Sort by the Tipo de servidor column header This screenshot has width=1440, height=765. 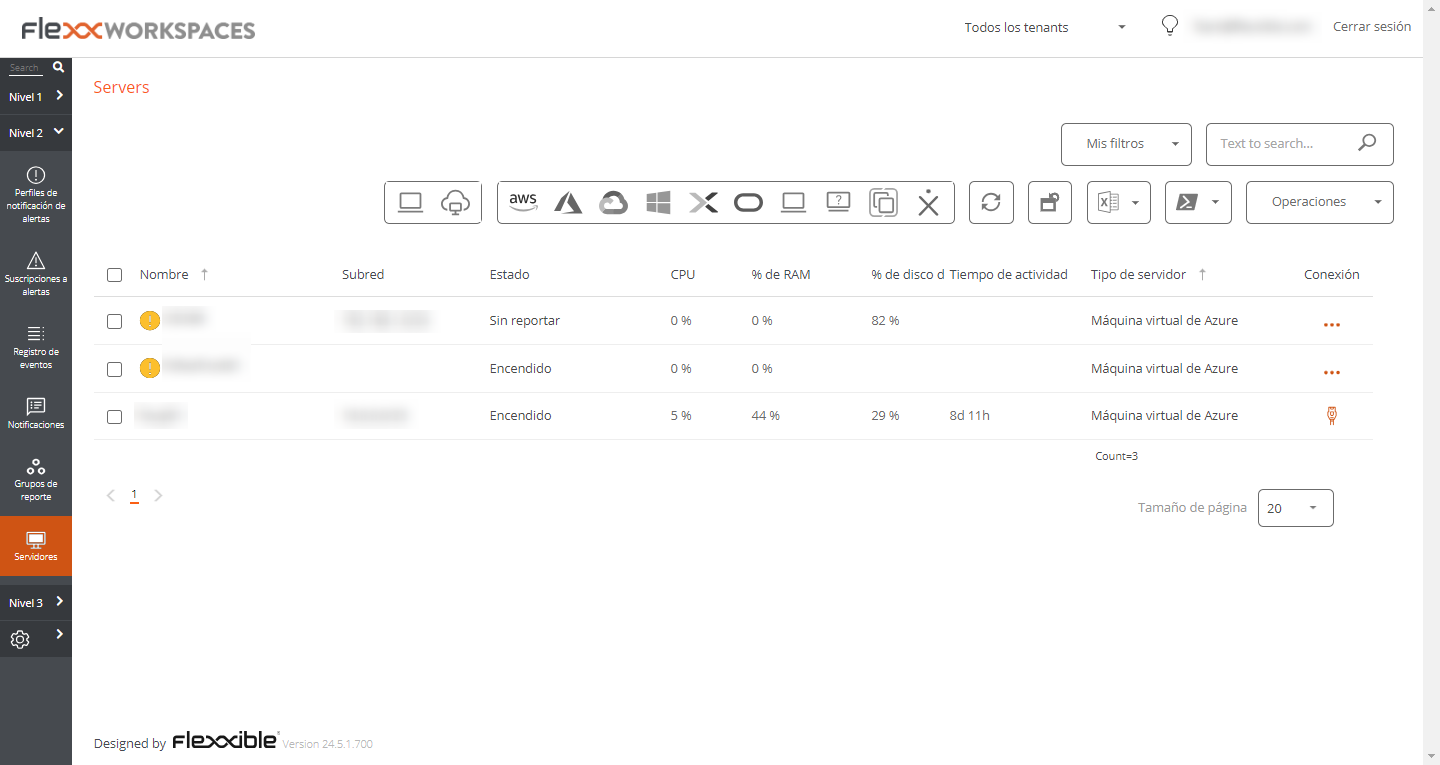tap(1139, 274)
